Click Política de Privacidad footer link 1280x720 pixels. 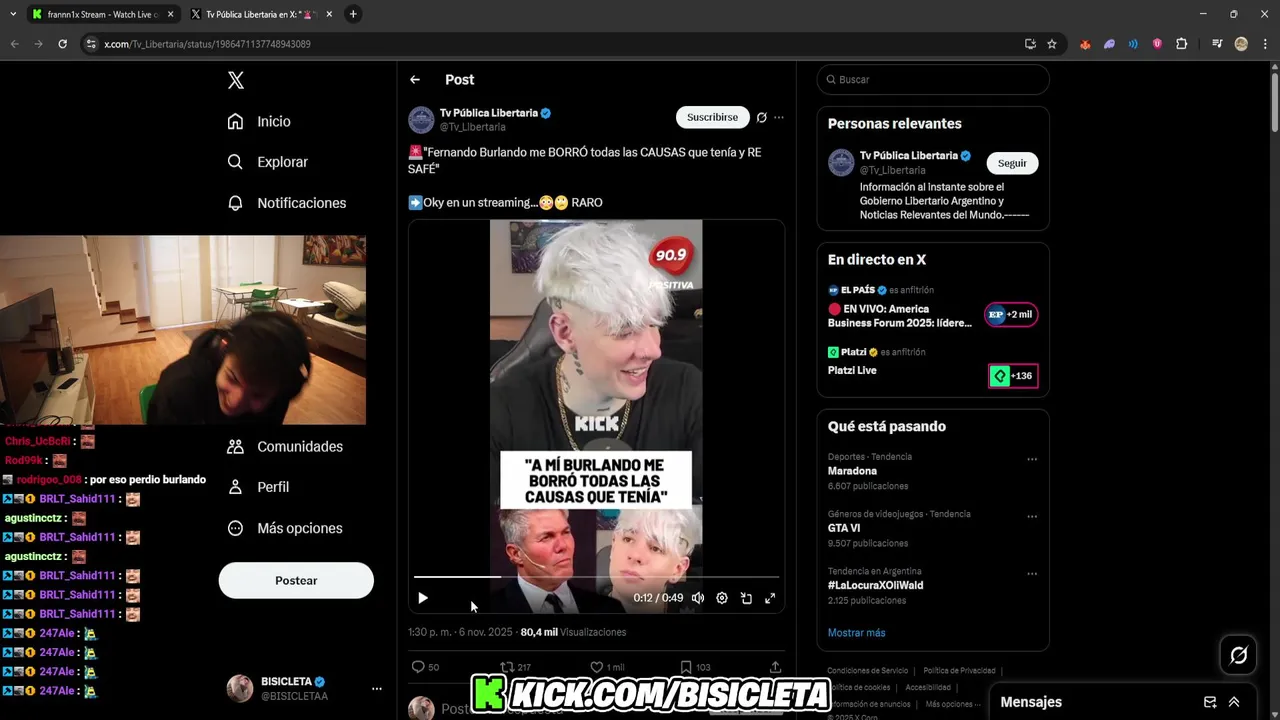(x=959, y=671)
